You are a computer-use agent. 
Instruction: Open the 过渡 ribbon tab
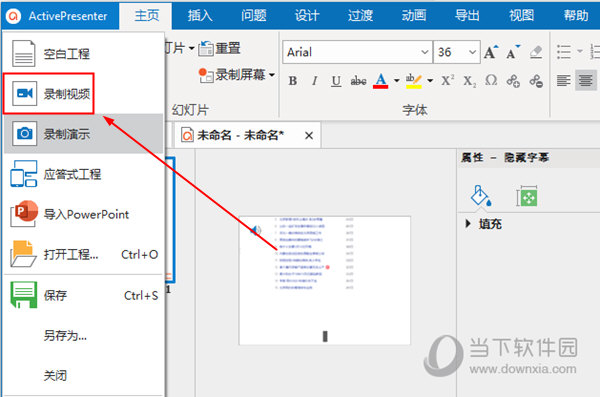coord(360,16)
